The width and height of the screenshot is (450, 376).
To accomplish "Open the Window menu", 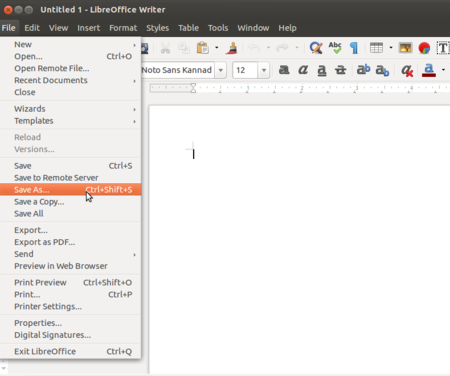I will (253, 28).
